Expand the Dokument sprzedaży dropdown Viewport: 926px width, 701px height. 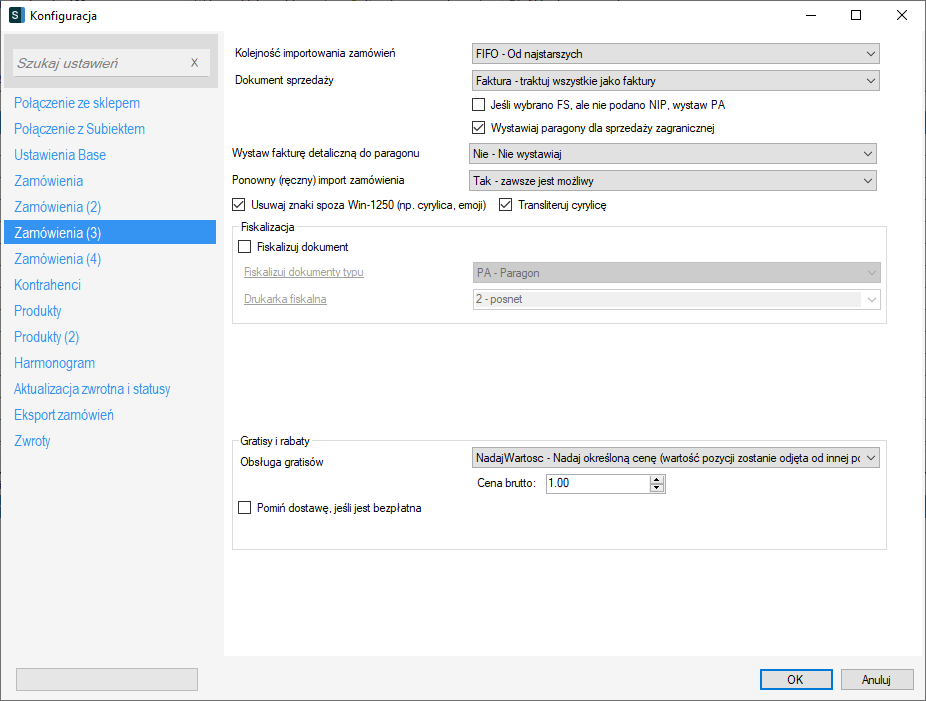[x=675, y=81]
